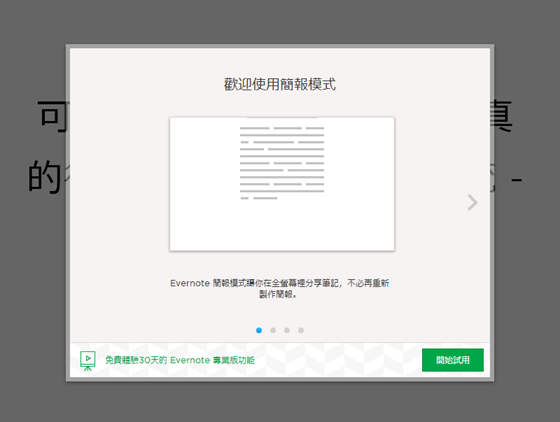Viewport: 560px width, 422px height.
Task: Click the note preview thumbnail image
Action: click(282, 184)
